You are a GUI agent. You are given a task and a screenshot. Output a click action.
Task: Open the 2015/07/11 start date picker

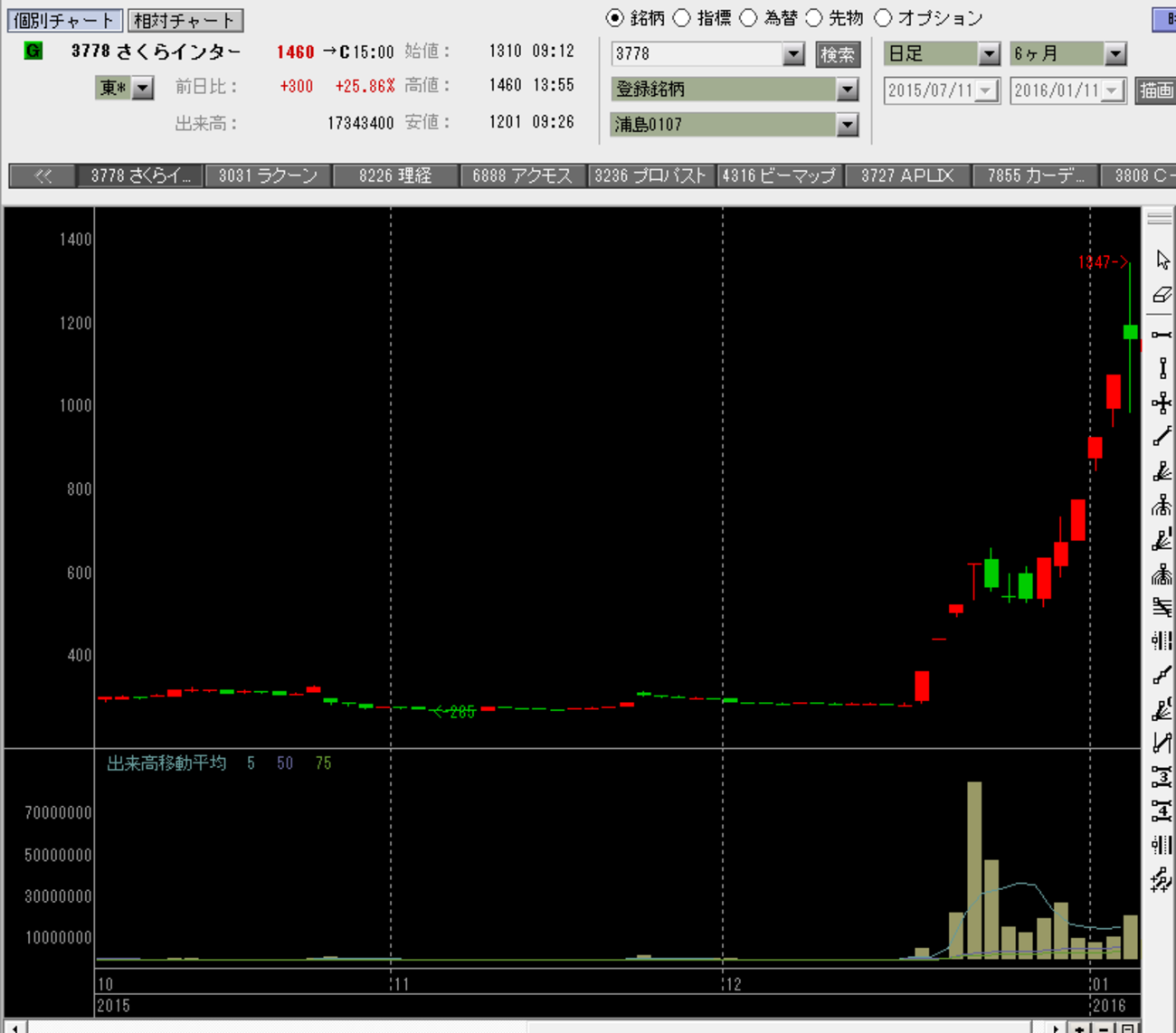click(x=986, y=90)
